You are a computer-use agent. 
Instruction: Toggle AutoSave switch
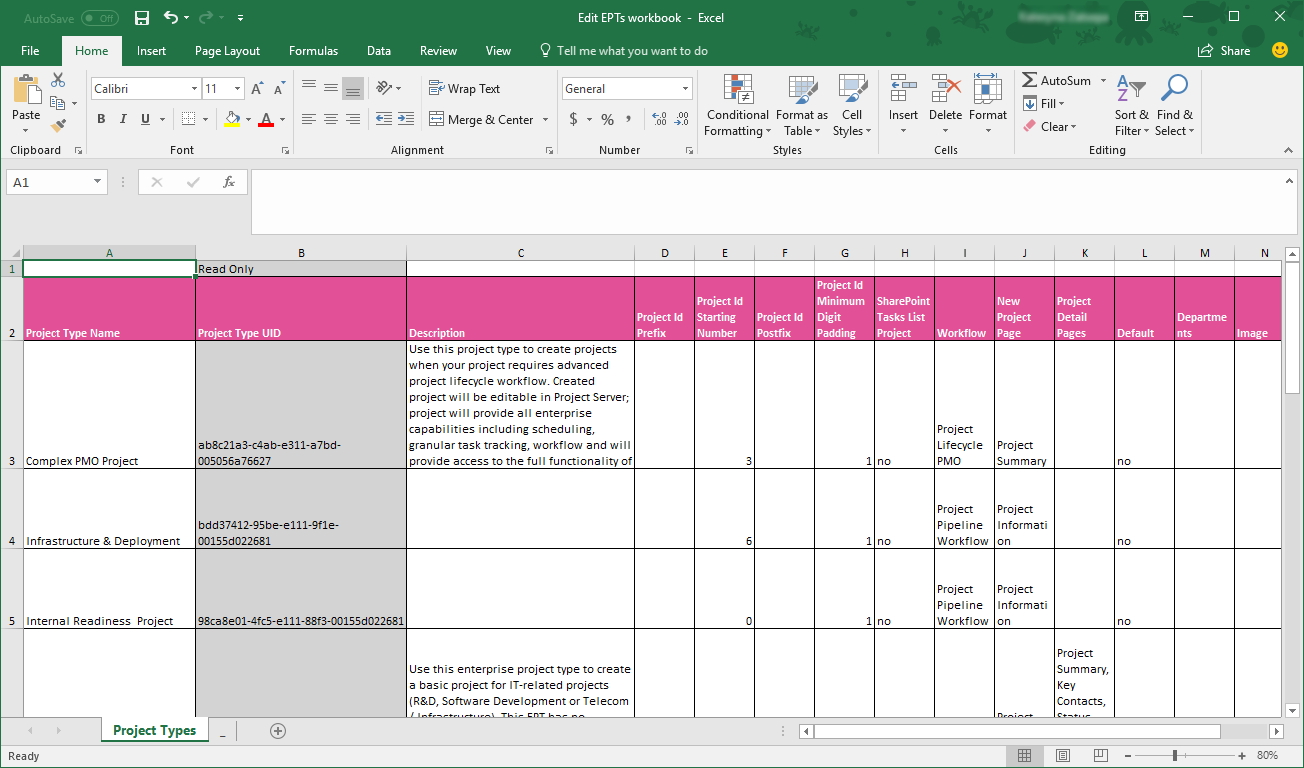tap(99, 18)
